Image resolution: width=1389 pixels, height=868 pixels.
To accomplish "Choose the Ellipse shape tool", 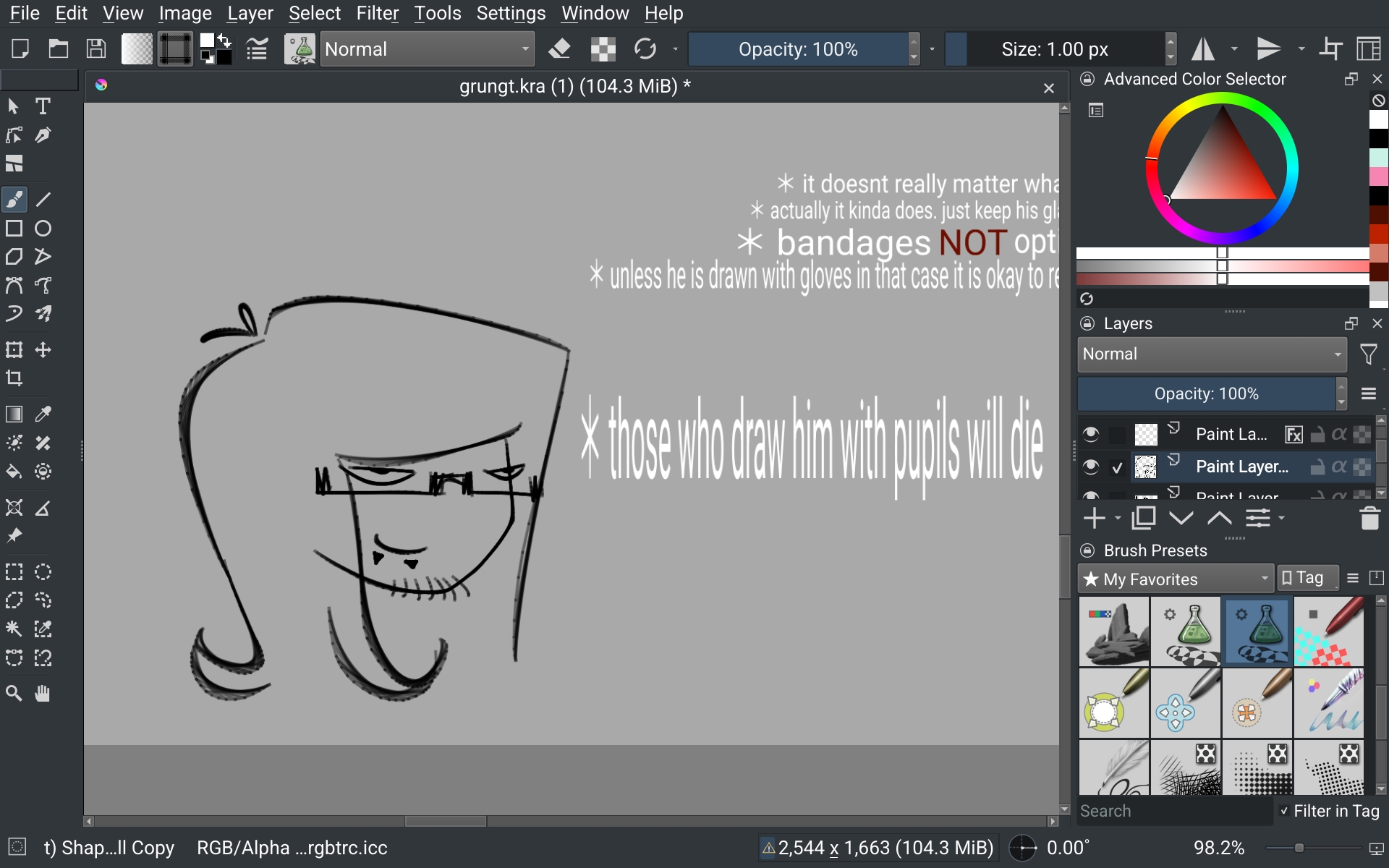I will click(x=43, y=229).
